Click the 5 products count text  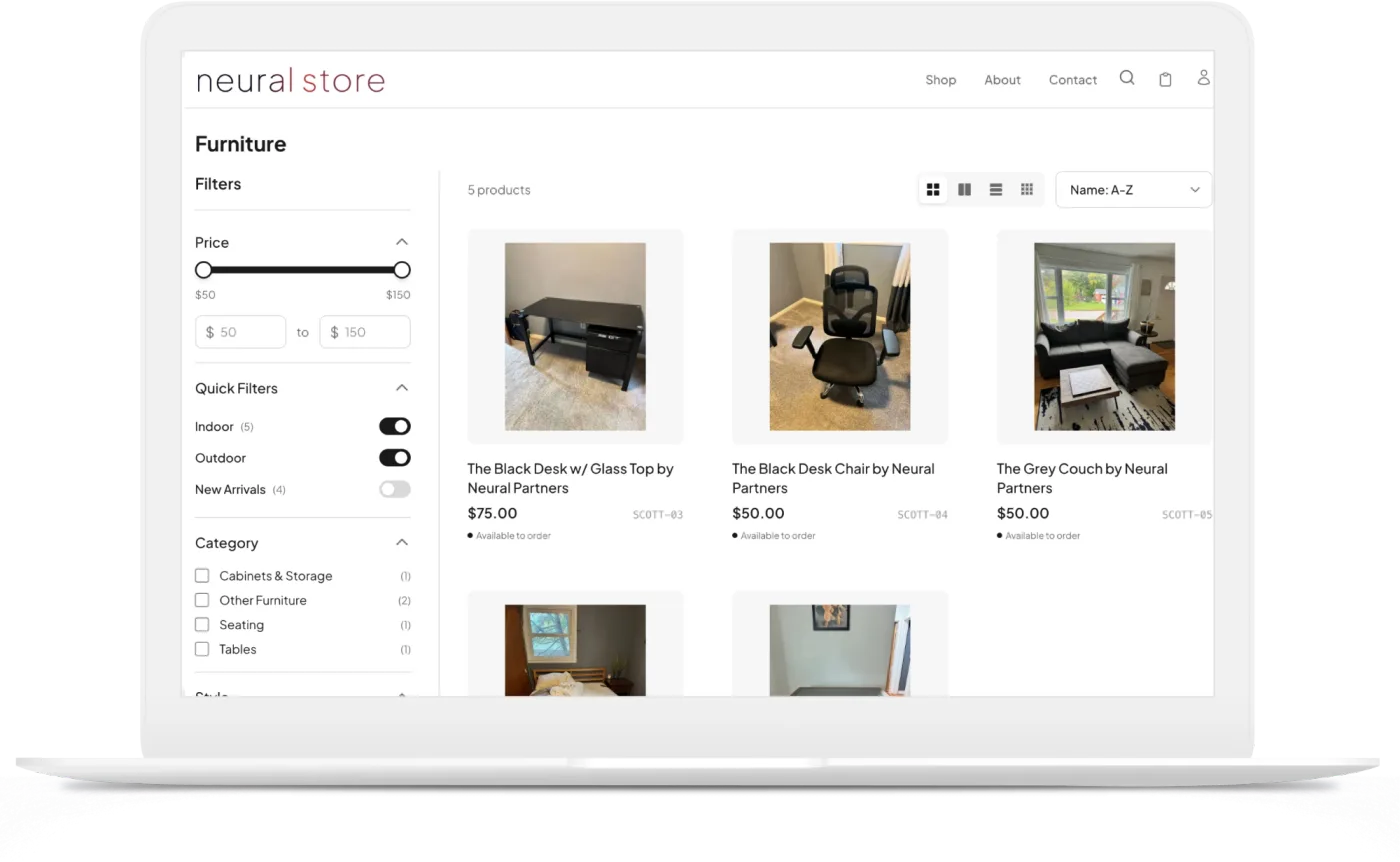[499, 190]
